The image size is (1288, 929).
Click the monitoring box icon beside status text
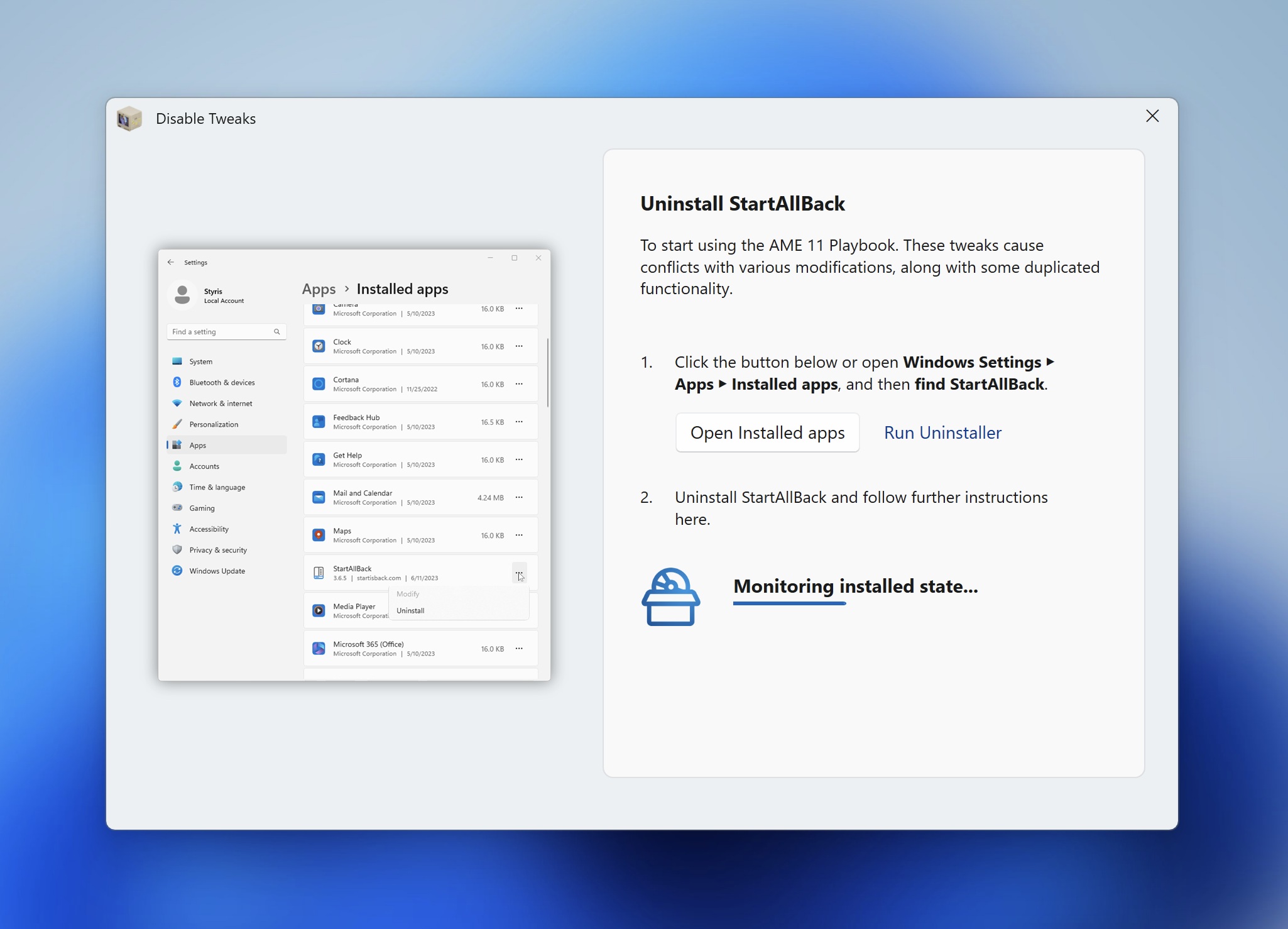pyautogui.click(x=670, y=597)
